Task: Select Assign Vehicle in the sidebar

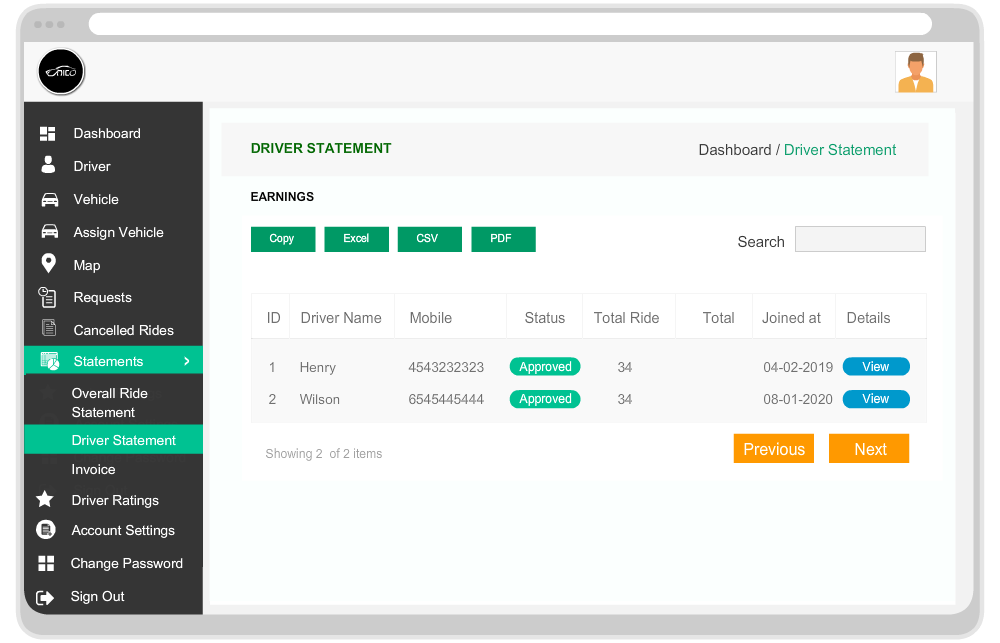Action: click(119, 233)
